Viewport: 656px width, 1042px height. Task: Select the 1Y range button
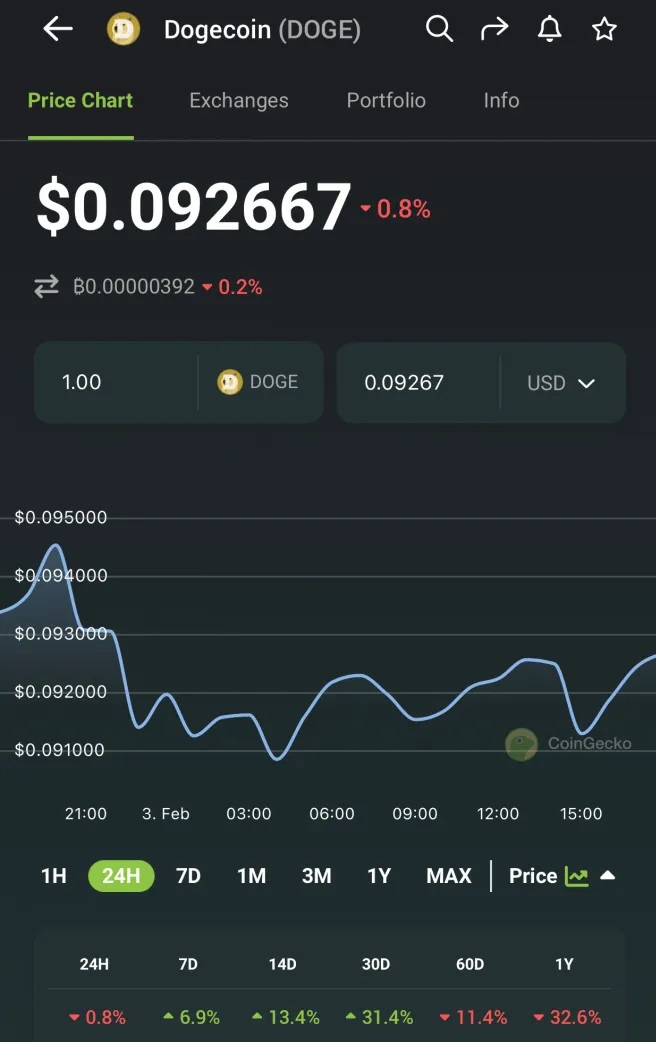point(379,877)
